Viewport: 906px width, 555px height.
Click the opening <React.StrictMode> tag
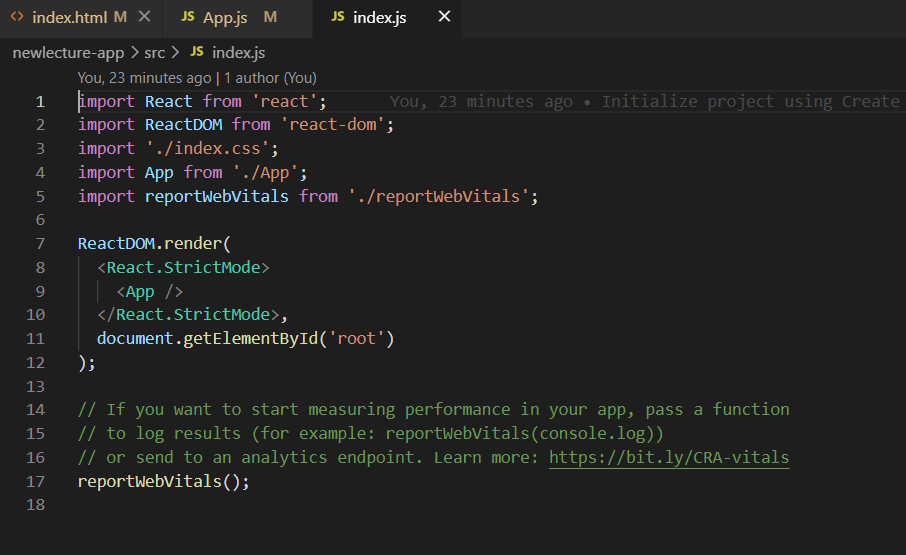tap(183, 267)
